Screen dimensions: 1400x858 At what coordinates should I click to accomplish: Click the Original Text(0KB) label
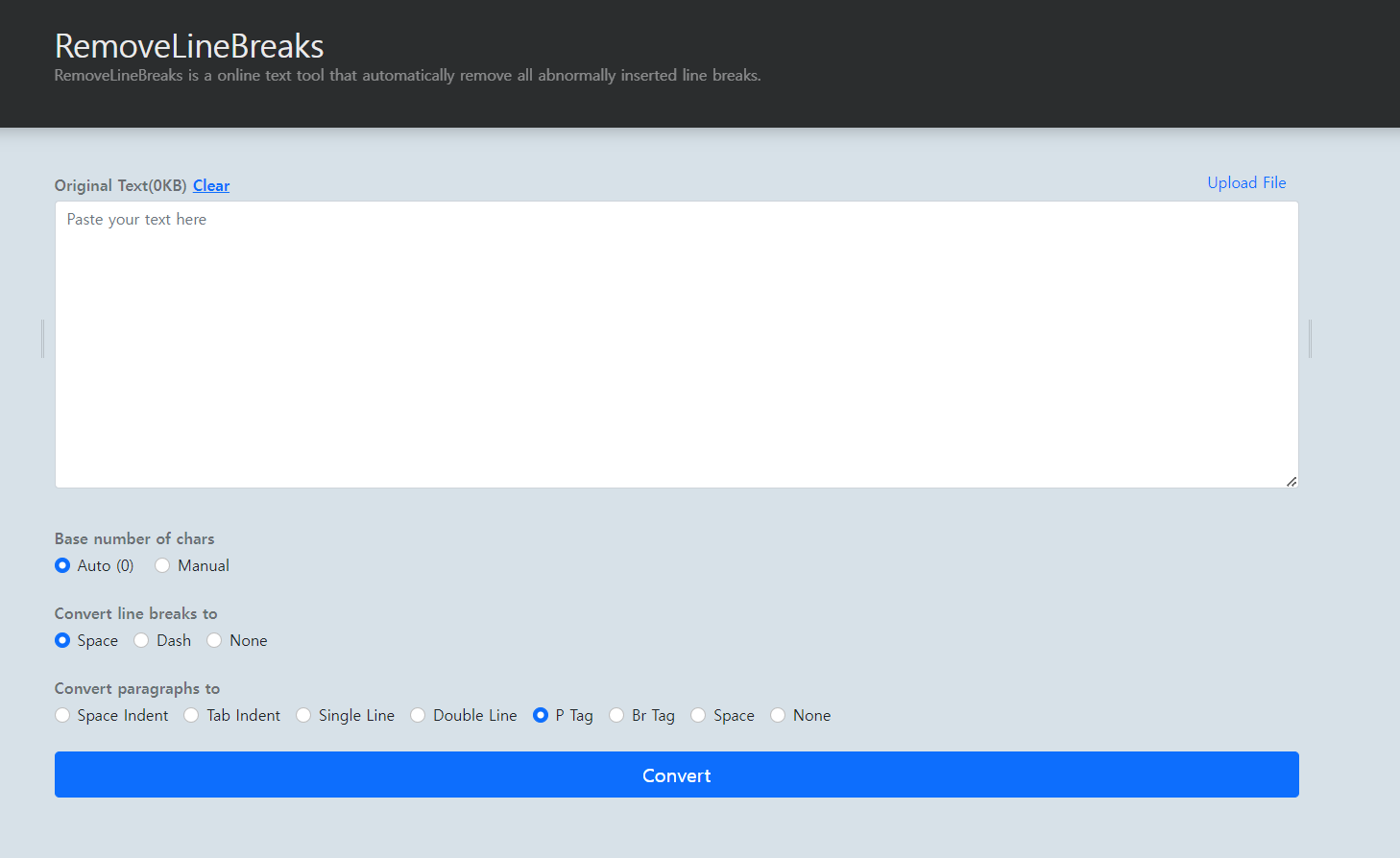pyautogui.click(x=120, y=185)
